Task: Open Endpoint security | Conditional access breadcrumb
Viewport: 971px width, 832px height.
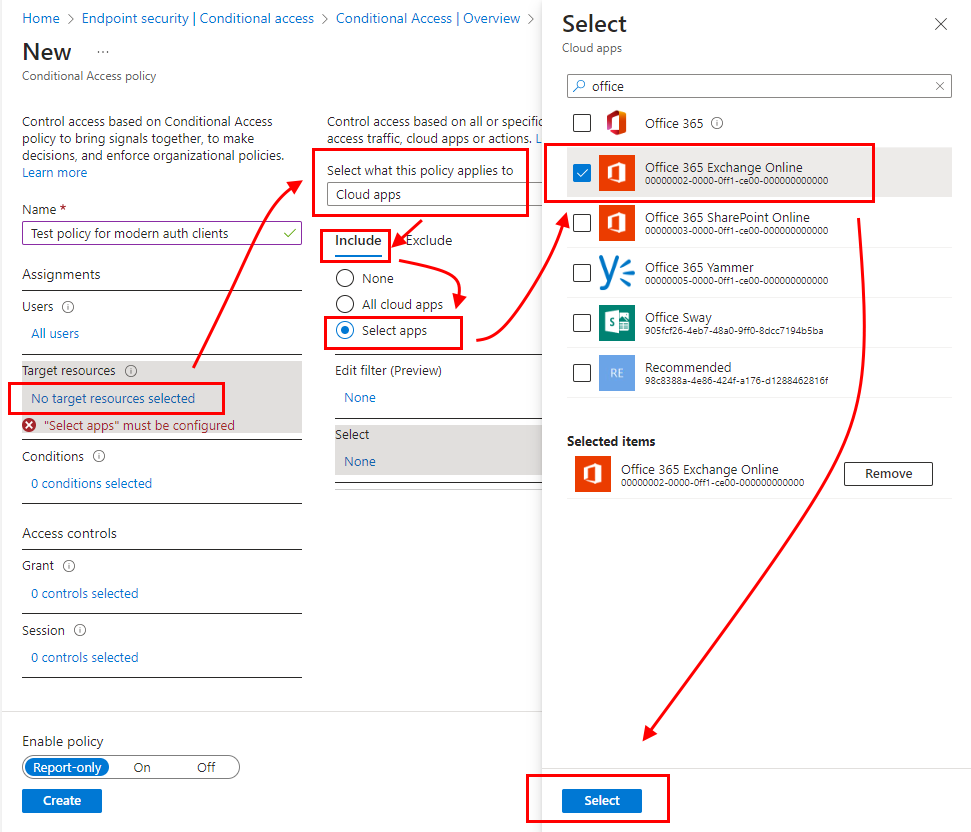Action: click(198, 19)
